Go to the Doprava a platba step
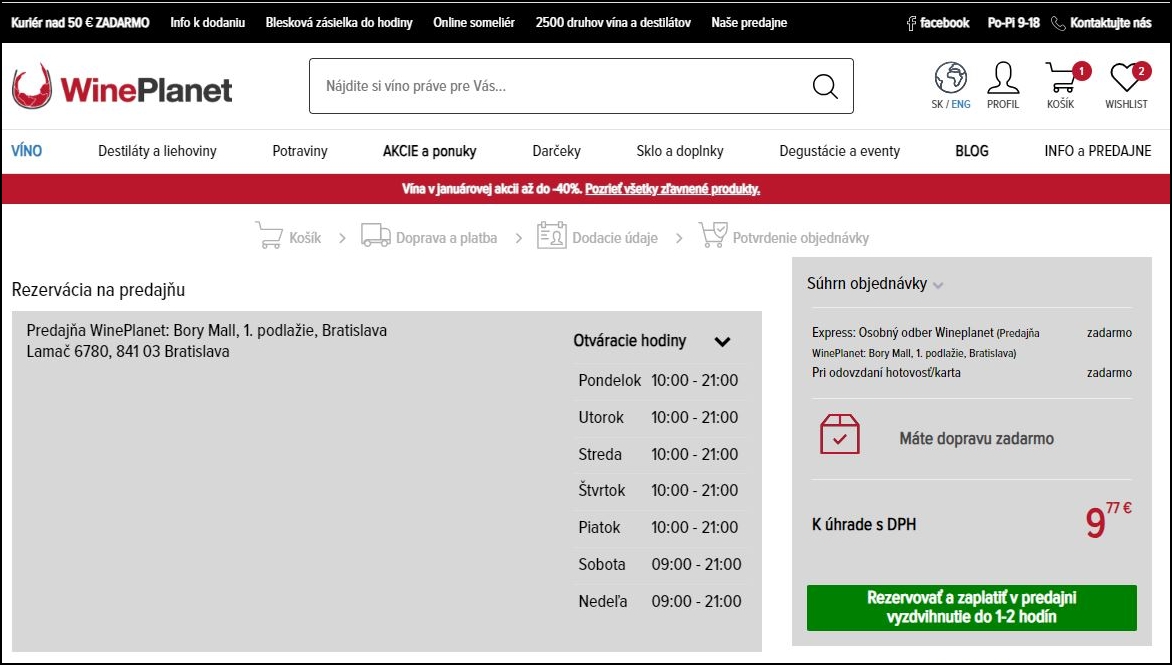1172x665 pixels. click(x=430, y=237)
